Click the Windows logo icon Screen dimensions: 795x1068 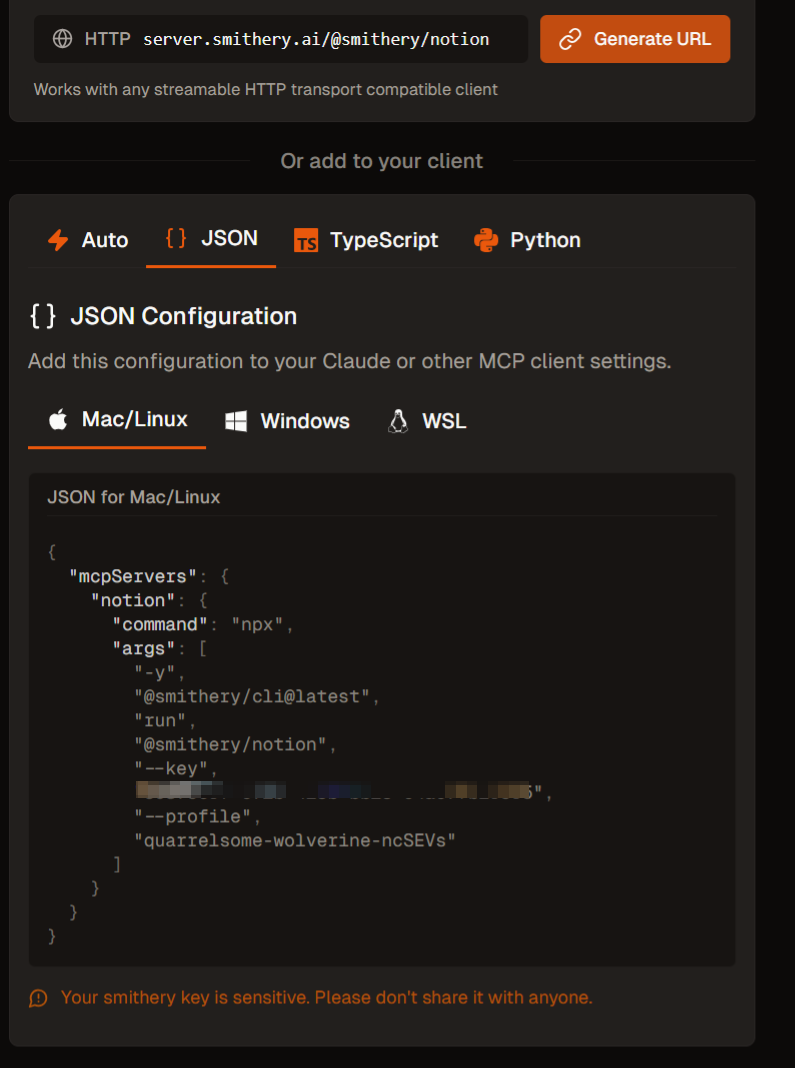(236, 421)
